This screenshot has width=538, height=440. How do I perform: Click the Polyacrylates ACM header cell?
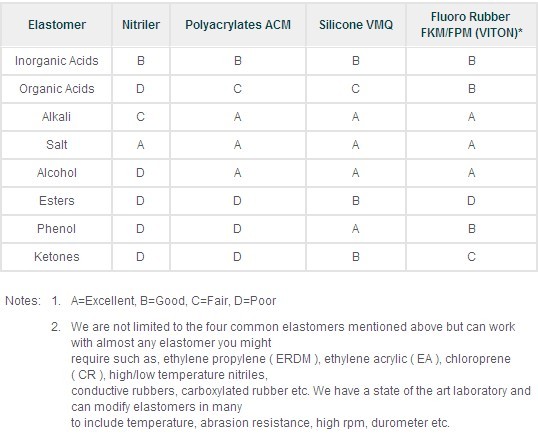click(238, 25)
